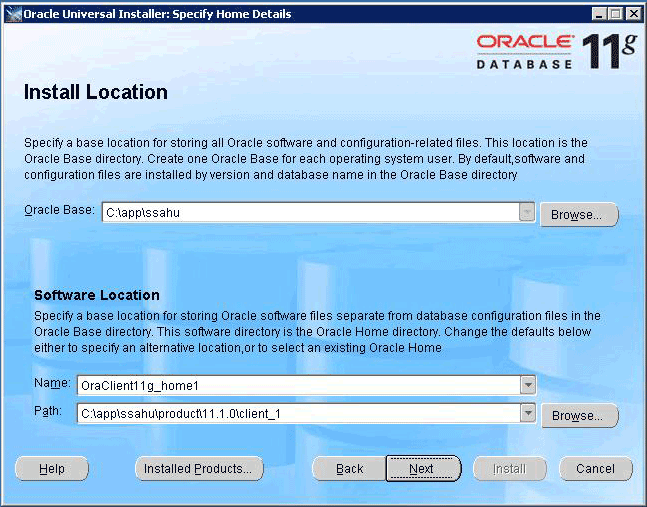Image resolution: width=647 pixels, height=507 pixels.
Task: Focus the Oracle Base text field
Action: (310, 212)
